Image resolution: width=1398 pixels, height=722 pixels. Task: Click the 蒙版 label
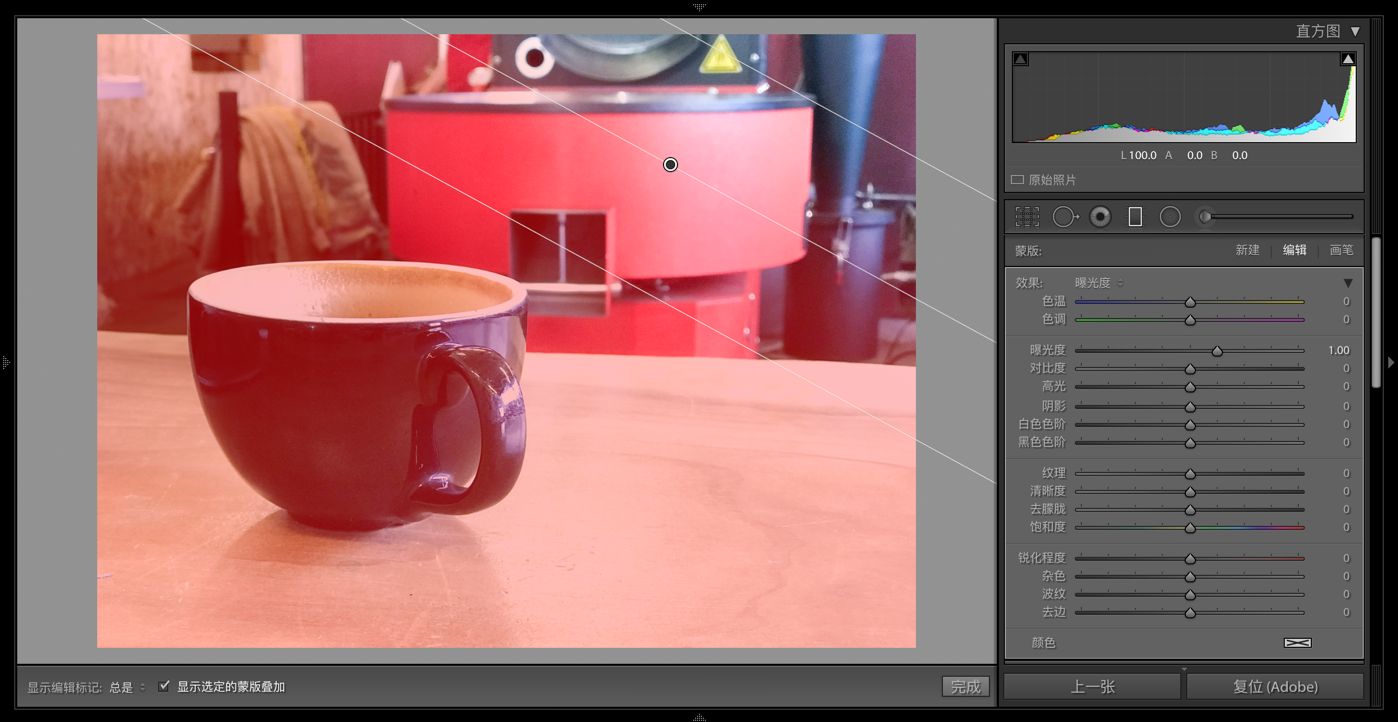pyautogui.click(x=1027, y=250)
